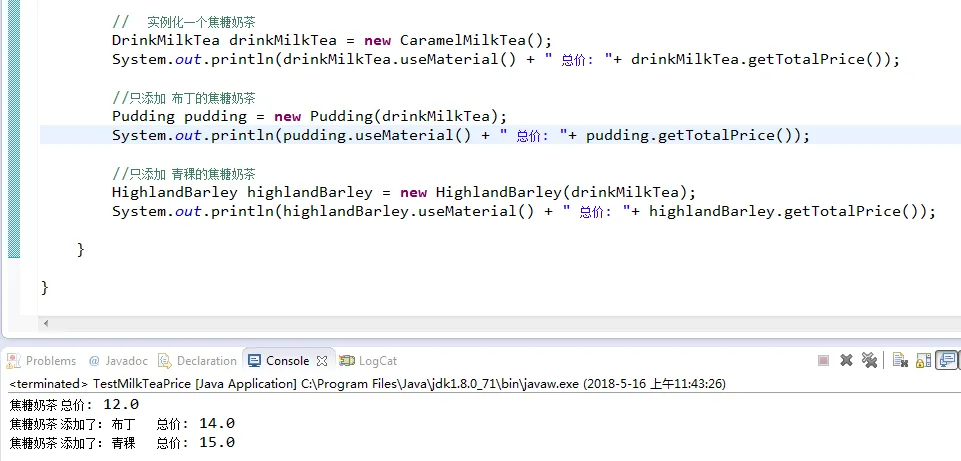Image resolution: width=961 pixels, height=461 pixels.
Task: Click the blue fold range bar in editor ruler
Action: pos(13,129)
